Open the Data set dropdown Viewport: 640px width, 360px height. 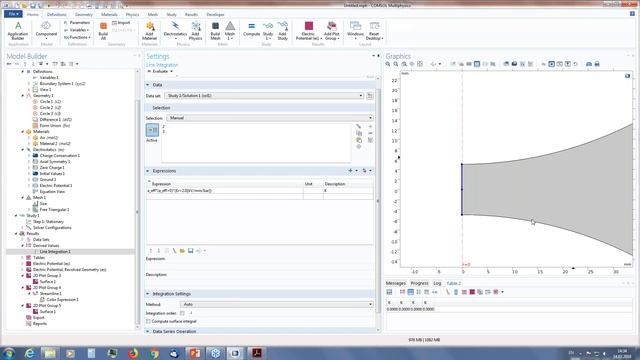click(x=264, y=96)
